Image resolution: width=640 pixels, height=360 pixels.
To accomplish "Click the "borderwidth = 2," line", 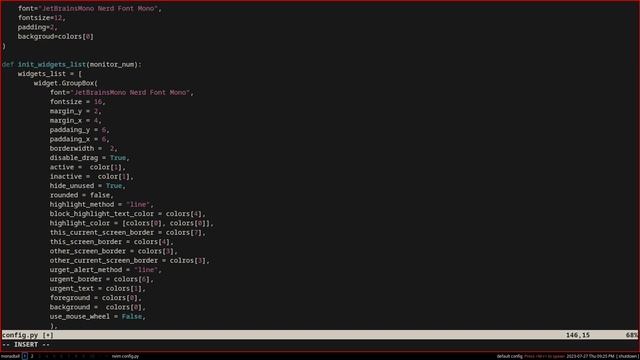I will (84, 149).
